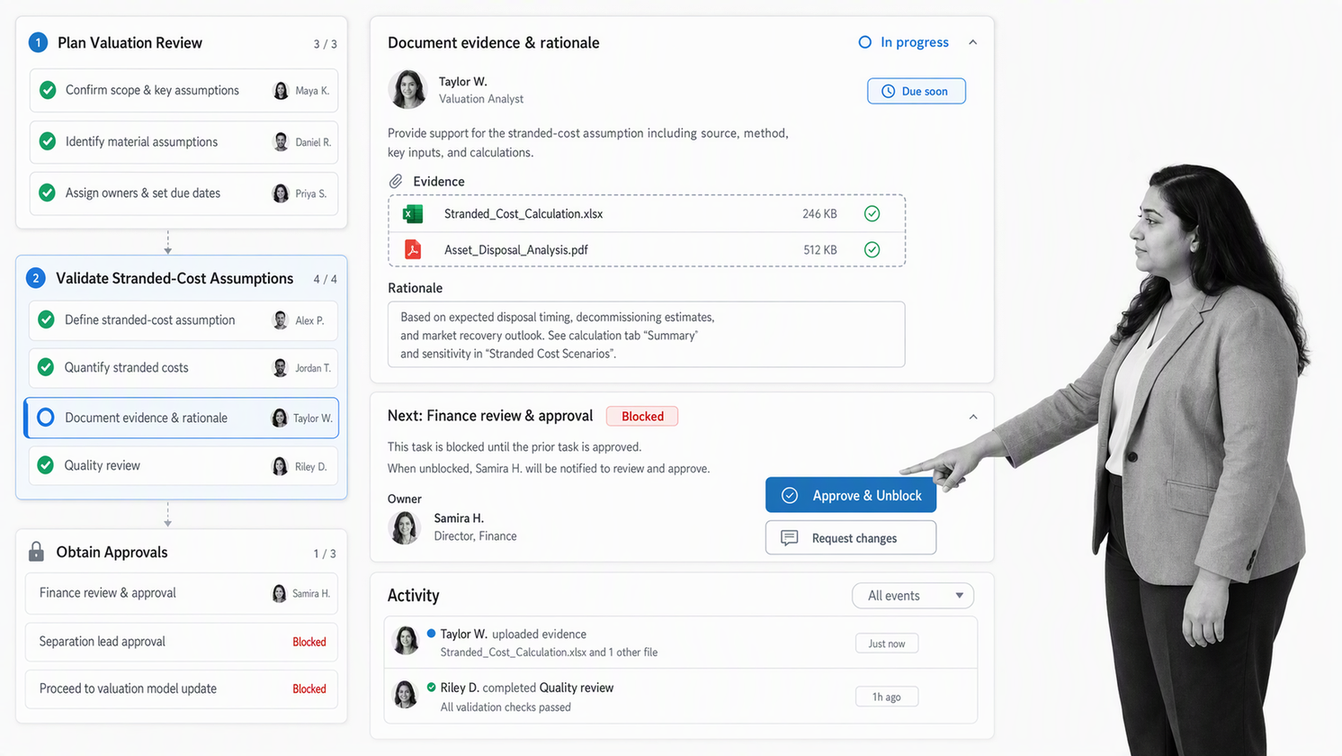This screenshot has height=756, width=1342.
Task: Open Stranded_Cost_Calculation.xlsx file name
Action: [523, 214]
